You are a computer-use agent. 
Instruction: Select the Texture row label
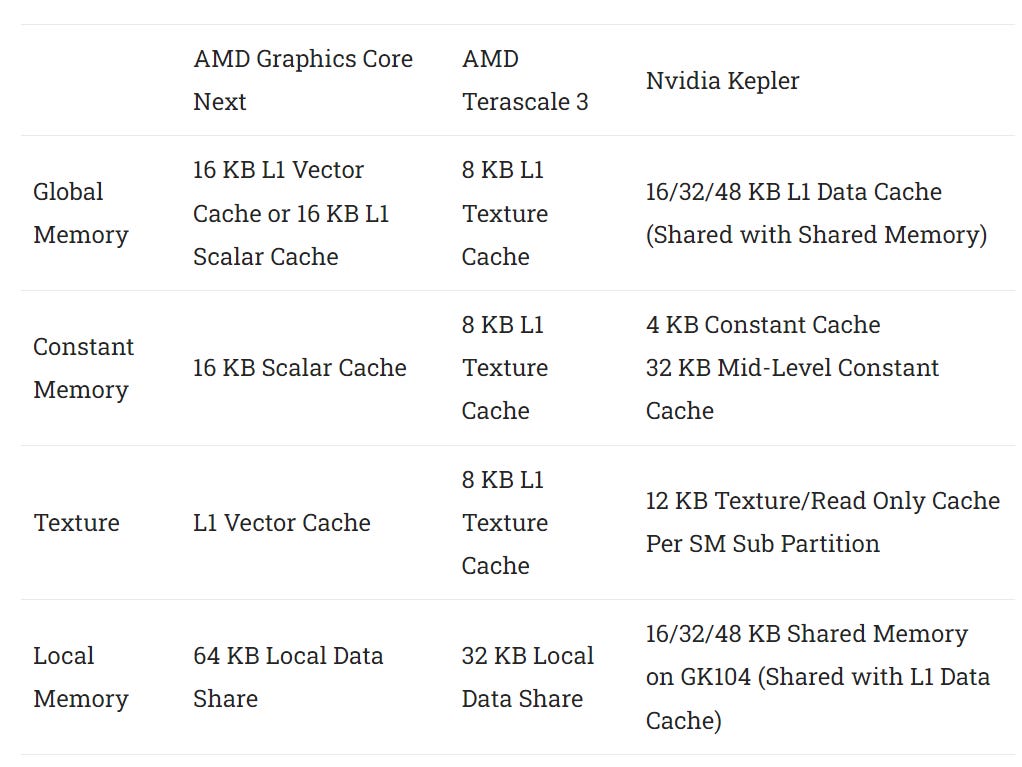point(76,523)
